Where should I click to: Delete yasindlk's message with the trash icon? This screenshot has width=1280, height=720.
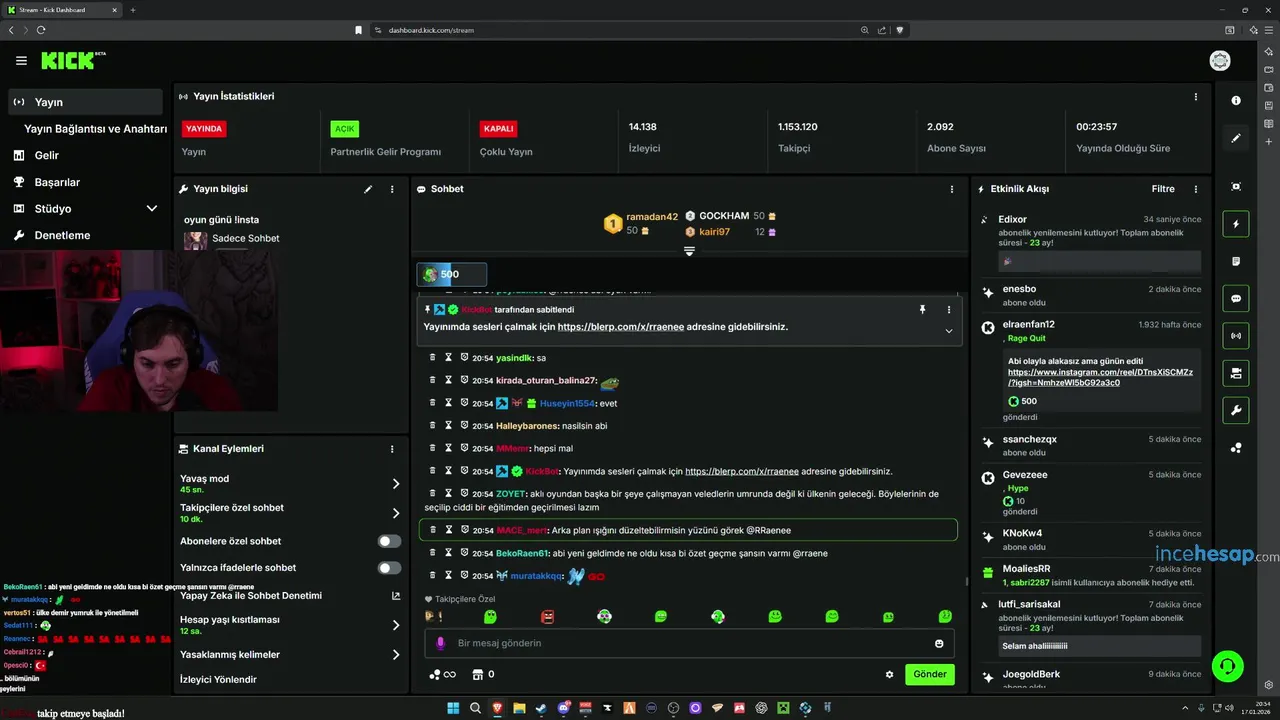(433, 358)
